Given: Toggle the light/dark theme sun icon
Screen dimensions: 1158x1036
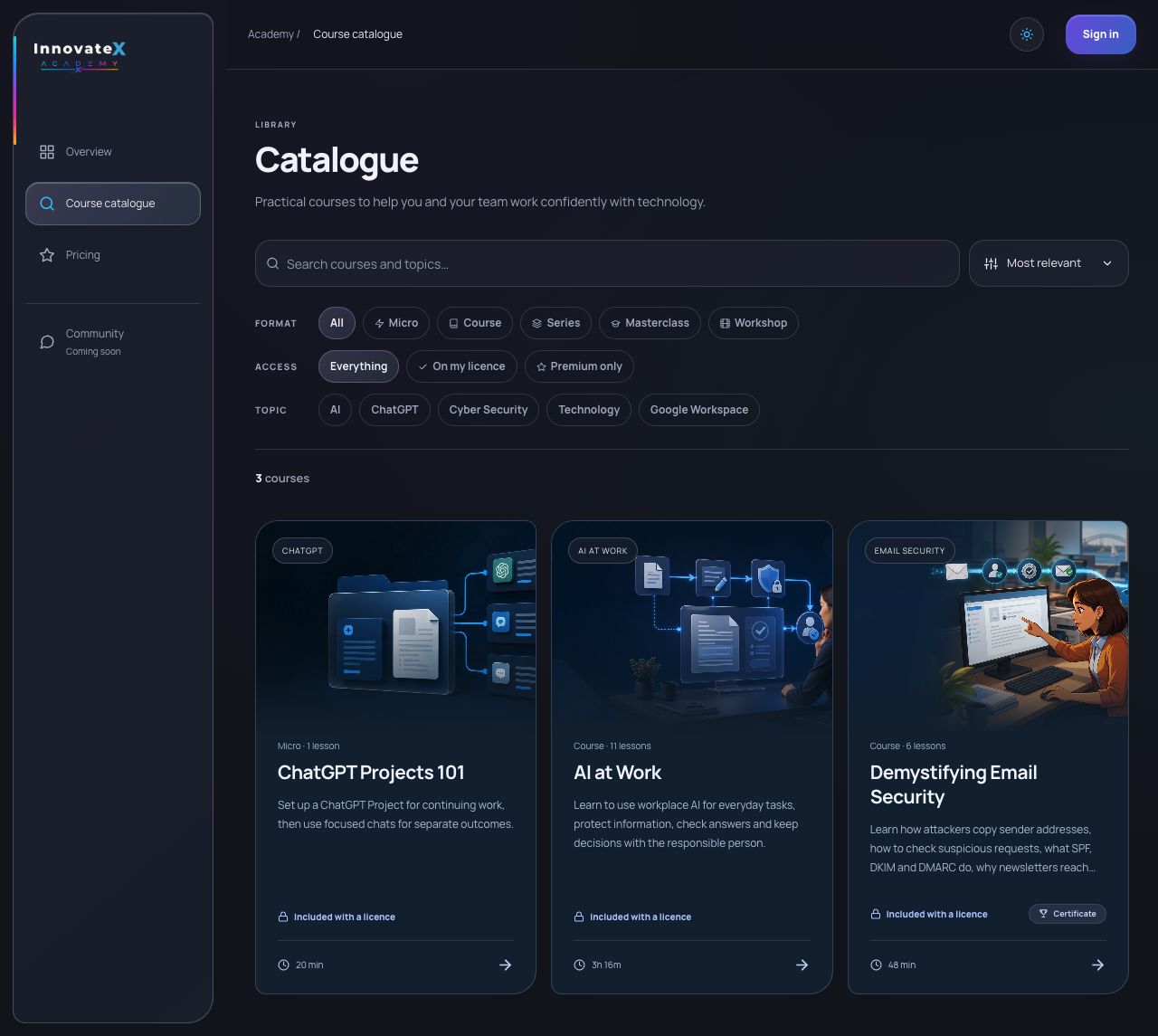Looking at the screenshot, I should (x=1027, y=34).
